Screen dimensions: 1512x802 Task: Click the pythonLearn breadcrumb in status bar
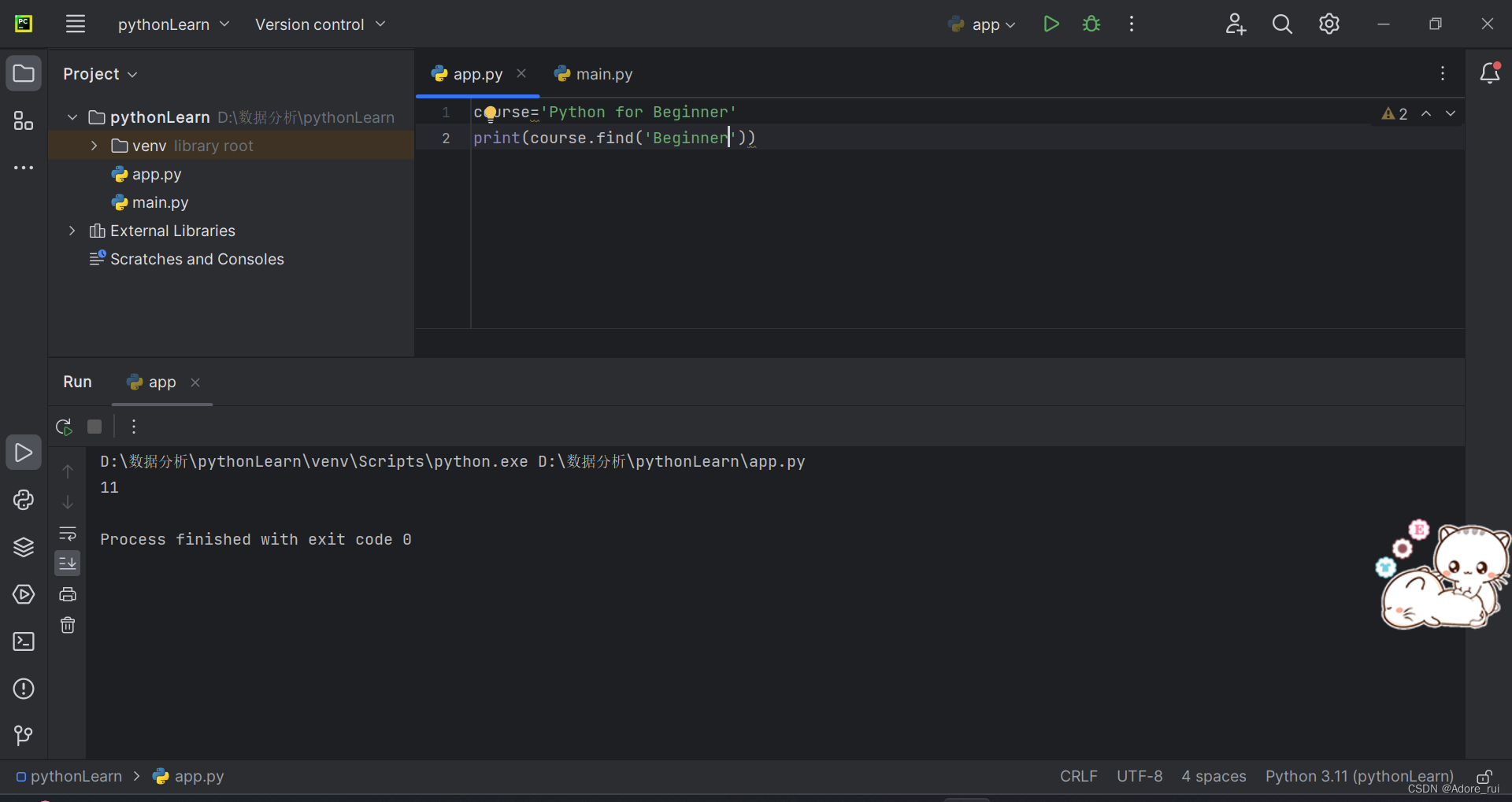[76, 777]
